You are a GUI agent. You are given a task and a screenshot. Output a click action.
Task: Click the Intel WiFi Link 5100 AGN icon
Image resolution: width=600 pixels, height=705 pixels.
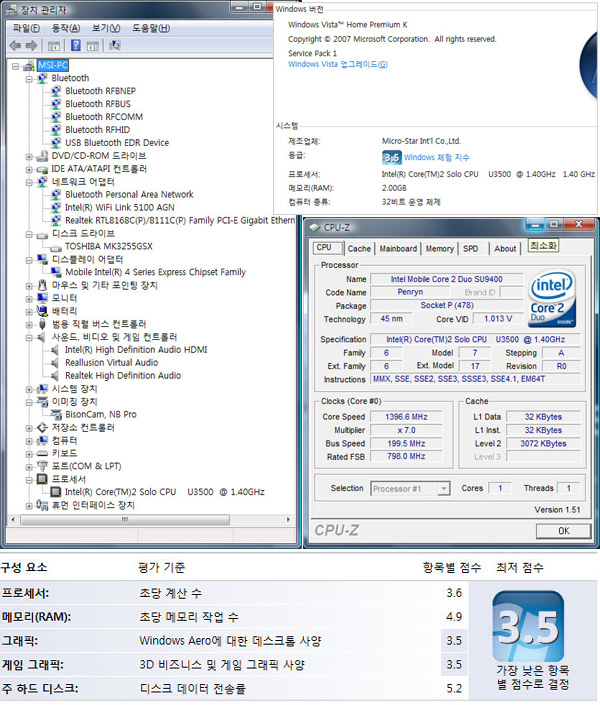(56, 208)
